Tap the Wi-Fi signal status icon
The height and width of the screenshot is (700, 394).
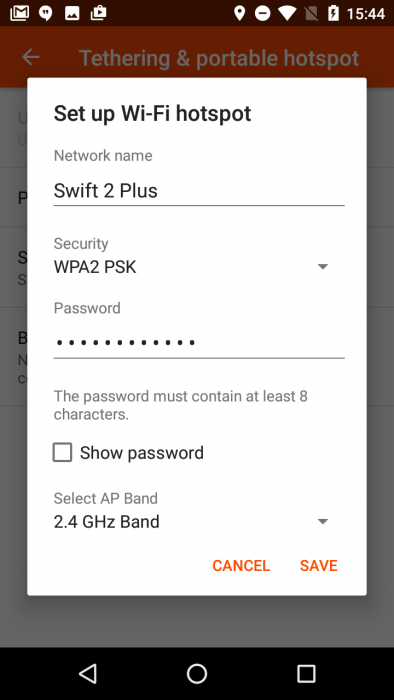pyautogui.click(x=286, y=13)
